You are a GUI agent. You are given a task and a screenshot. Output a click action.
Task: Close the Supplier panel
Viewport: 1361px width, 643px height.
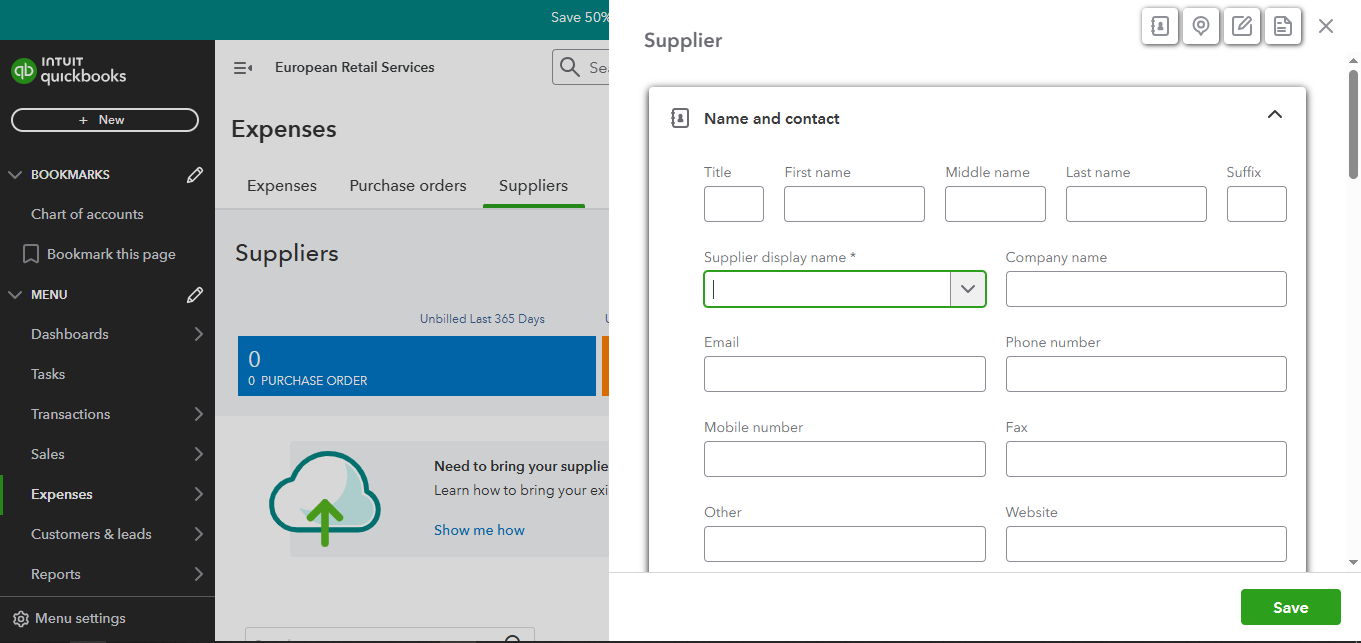point(1326,27)
